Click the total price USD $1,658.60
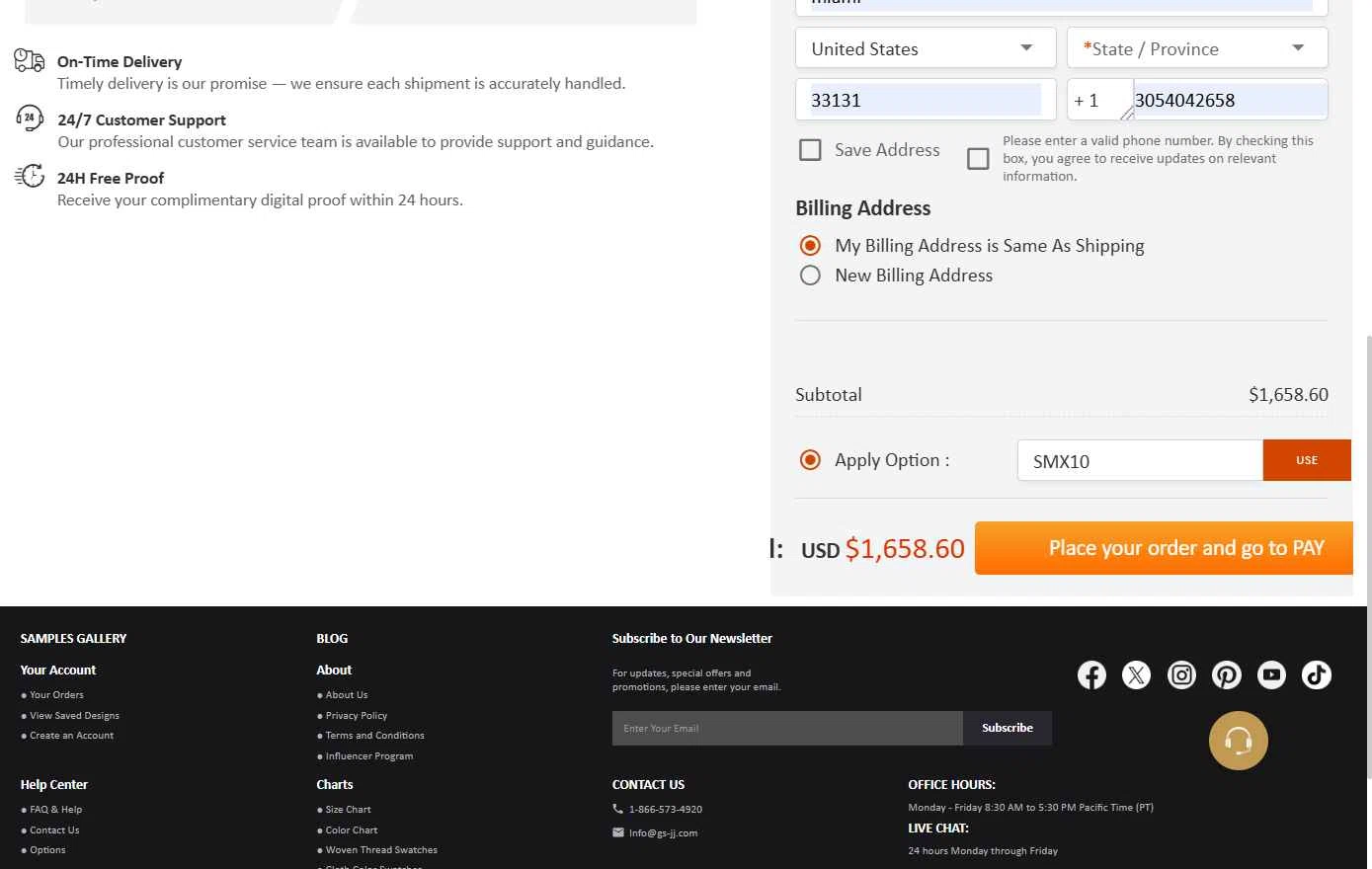This screenshot has width=1372, height=869. click(883, 549)
